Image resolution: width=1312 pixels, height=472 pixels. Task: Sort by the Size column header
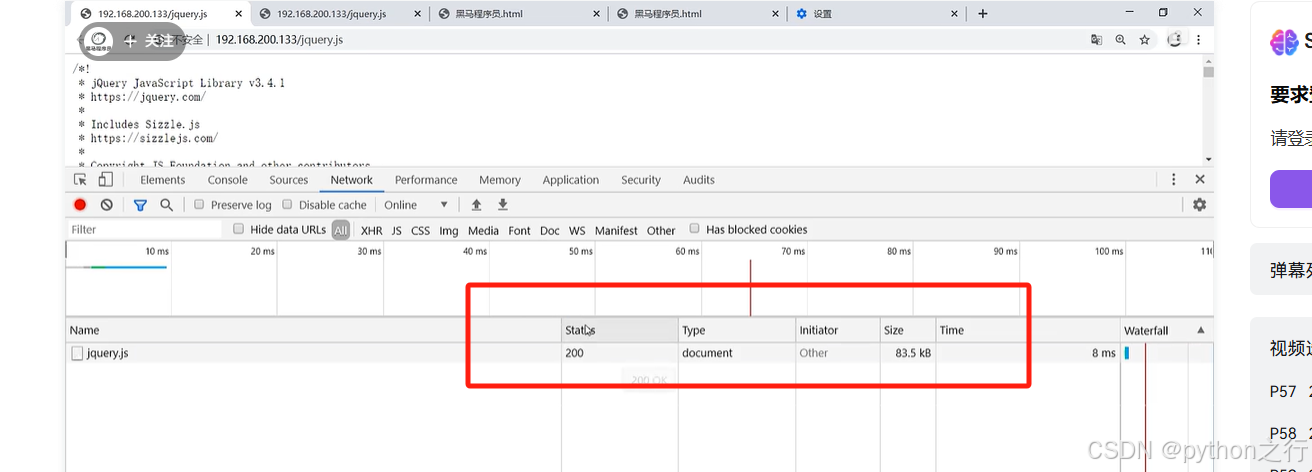[908, 330]
